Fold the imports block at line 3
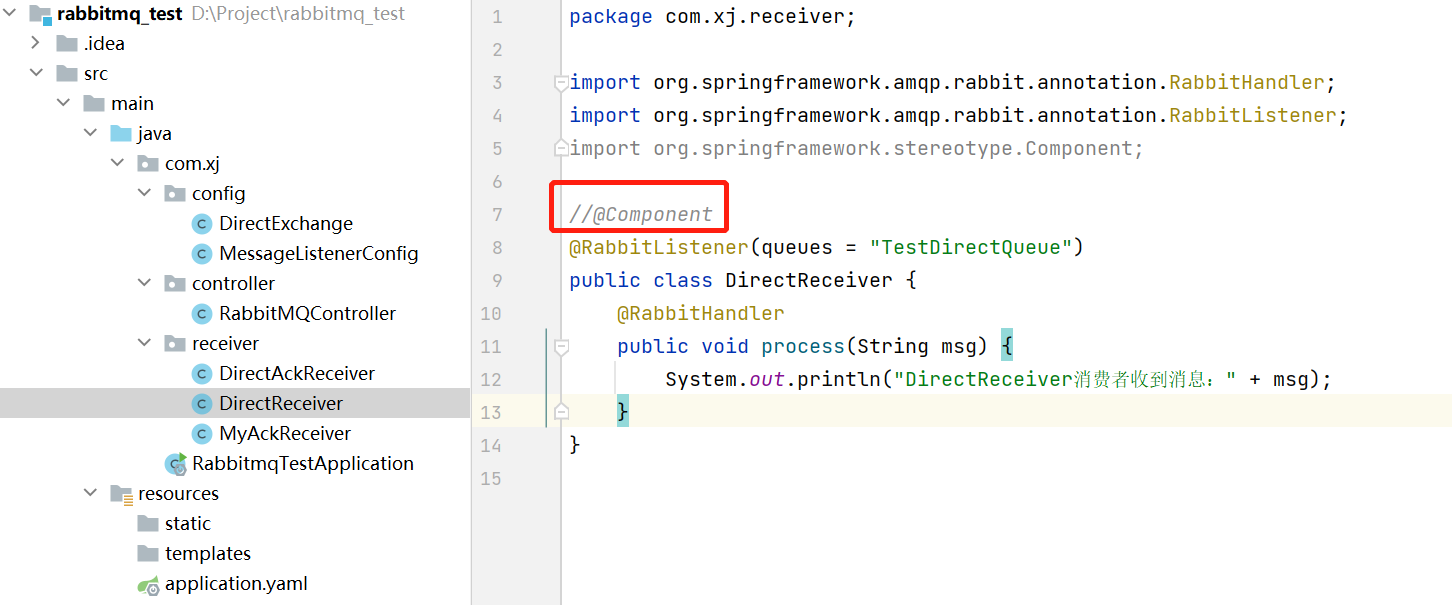 [561, 83]
